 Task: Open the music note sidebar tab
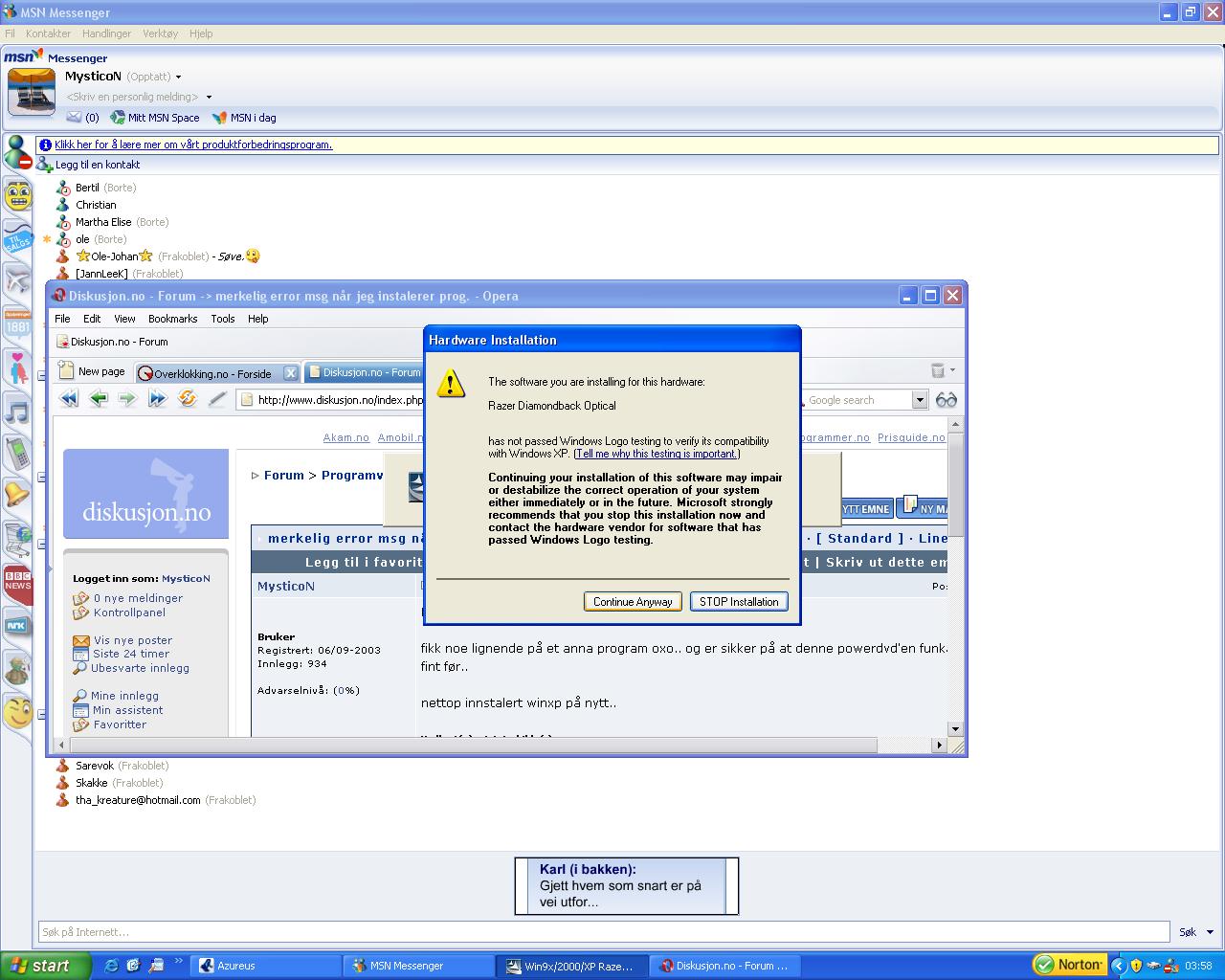18,411
